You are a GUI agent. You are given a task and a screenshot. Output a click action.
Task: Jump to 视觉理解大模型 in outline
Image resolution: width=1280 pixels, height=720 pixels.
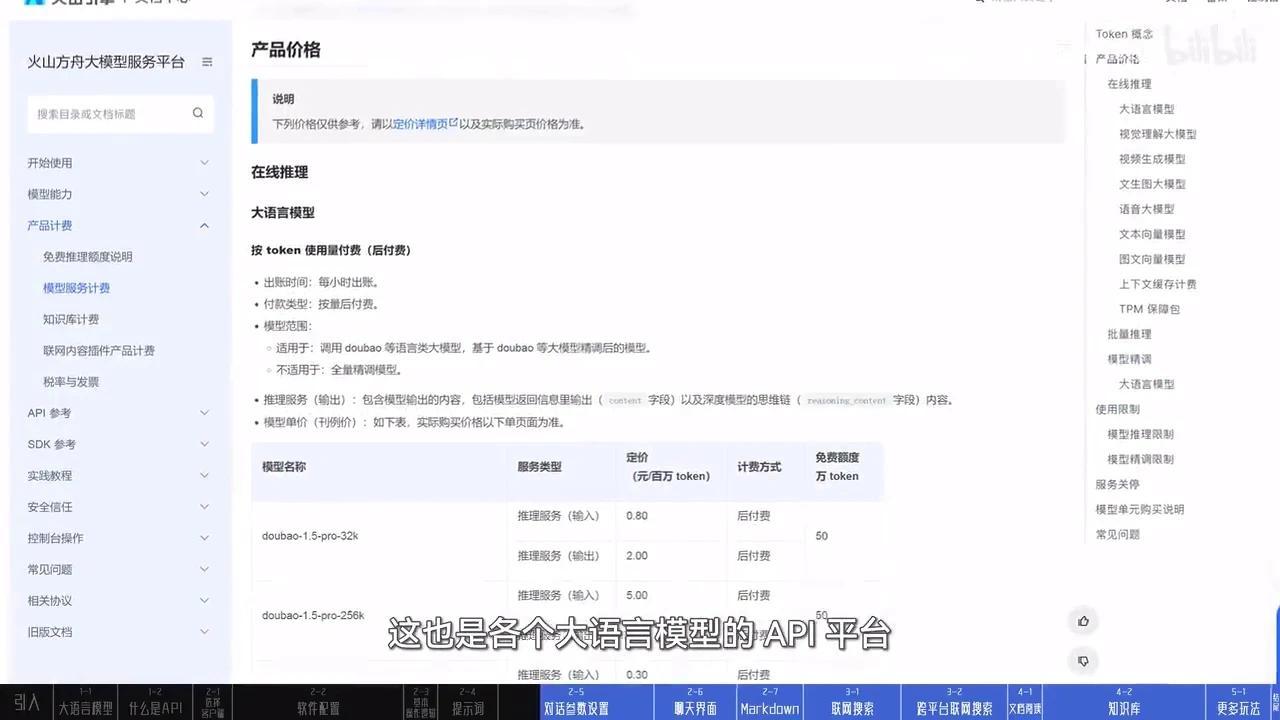(1158, 134)
